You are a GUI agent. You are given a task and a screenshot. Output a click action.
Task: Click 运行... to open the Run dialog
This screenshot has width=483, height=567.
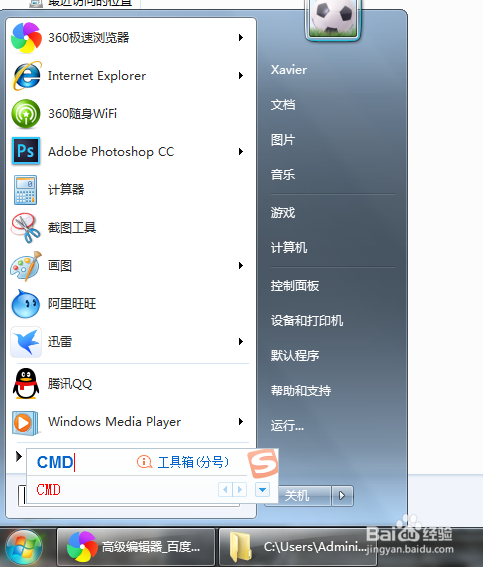pos(287,426)
